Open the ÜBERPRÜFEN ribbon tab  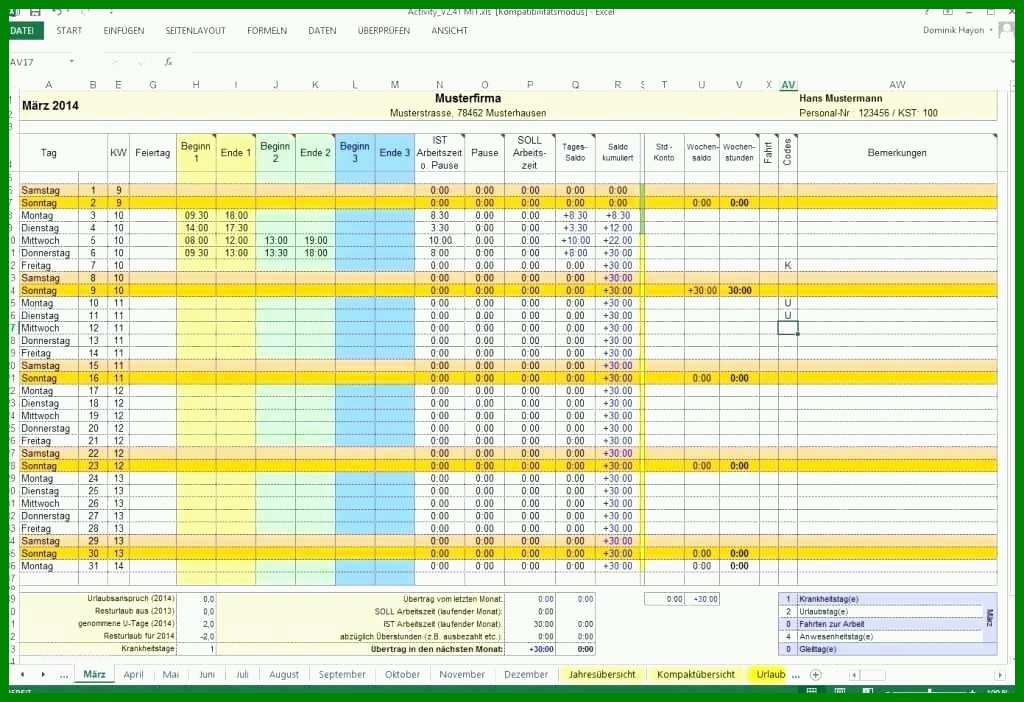coord(383,31)
